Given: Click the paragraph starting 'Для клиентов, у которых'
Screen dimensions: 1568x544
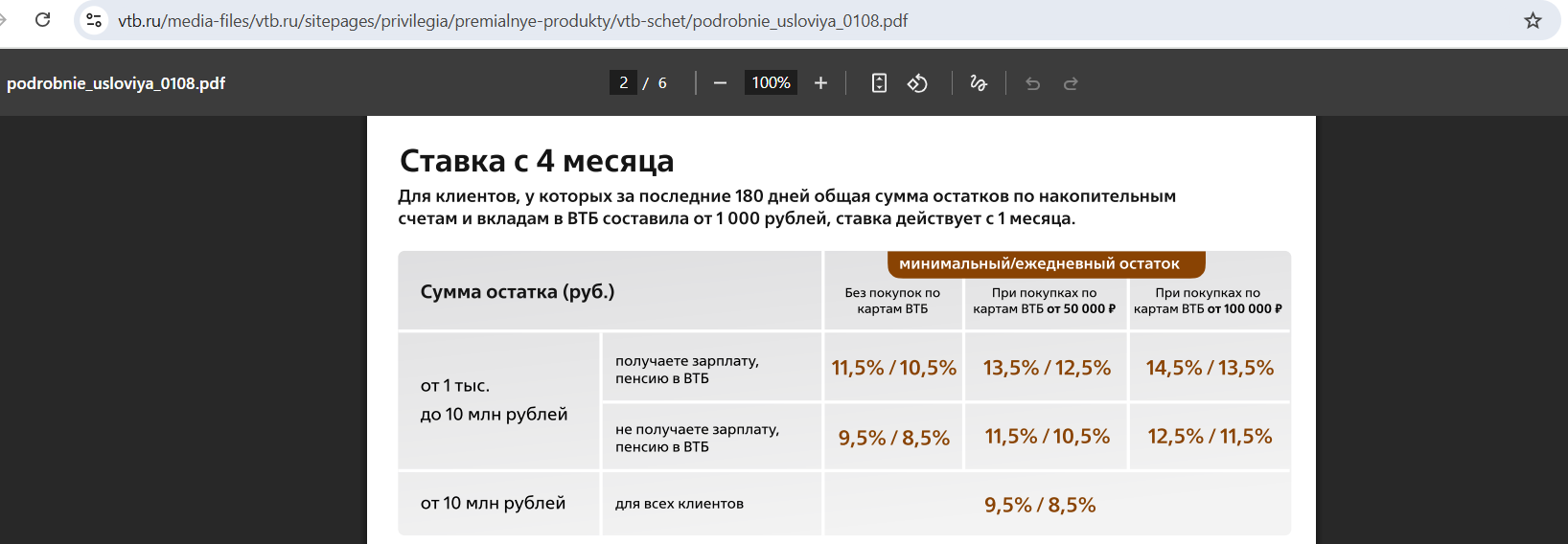Looking at the screenshot, I should pyautogui.click(x=787, y=207).
